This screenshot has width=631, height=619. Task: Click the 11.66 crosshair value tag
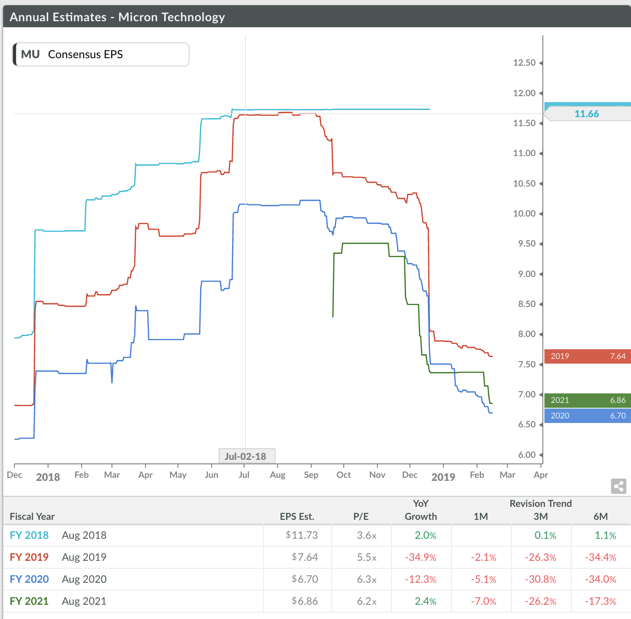[587, 113]
